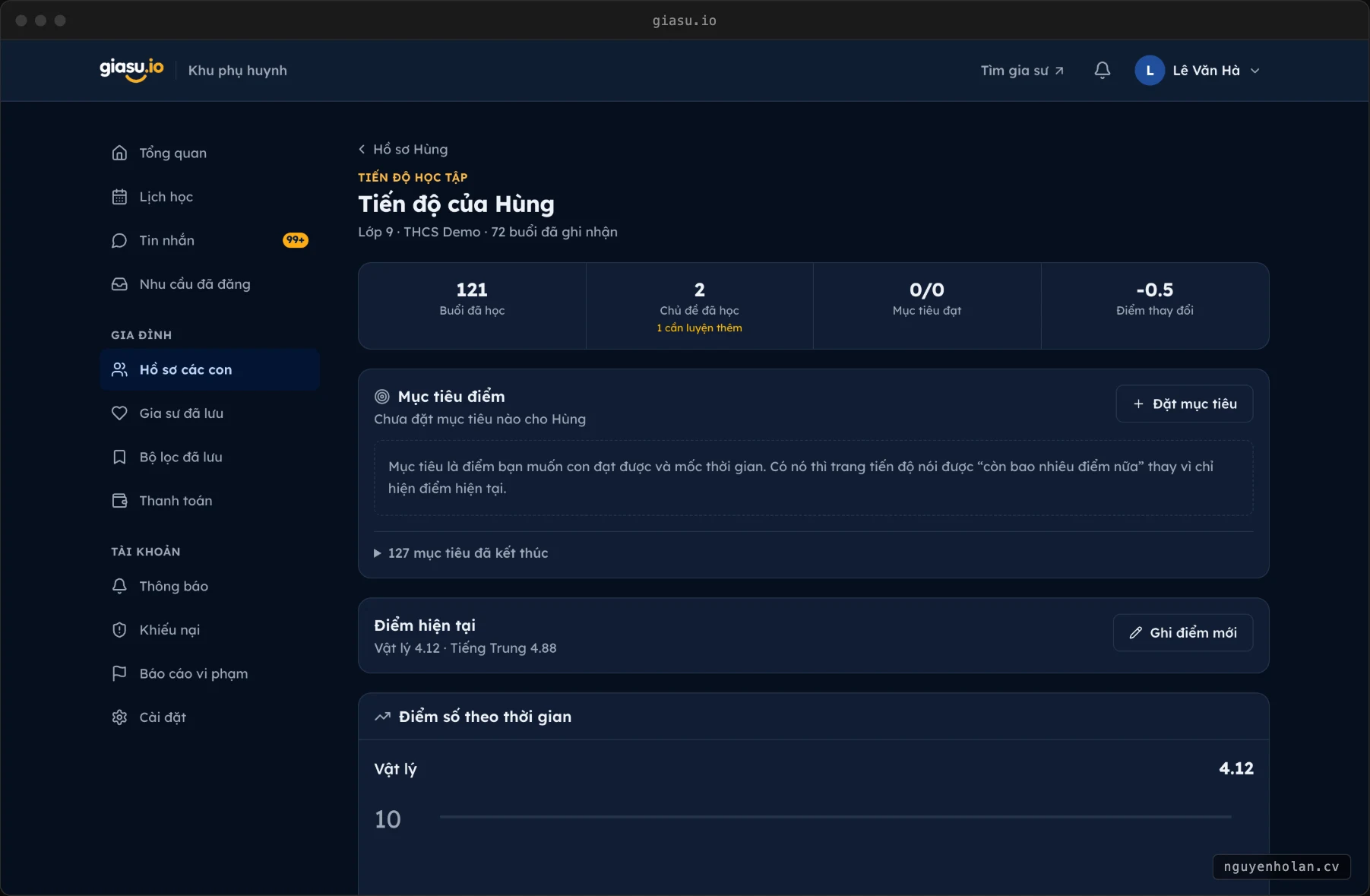Open Cài đặt in sidebar
The width and height of the screenshot is (1370, 896).
pos(210,717)
